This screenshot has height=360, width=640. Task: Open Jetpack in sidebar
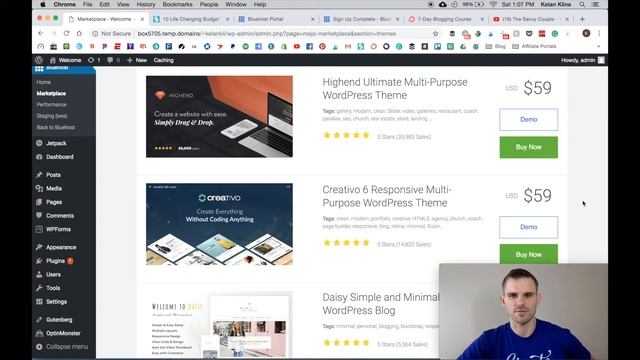56,143
